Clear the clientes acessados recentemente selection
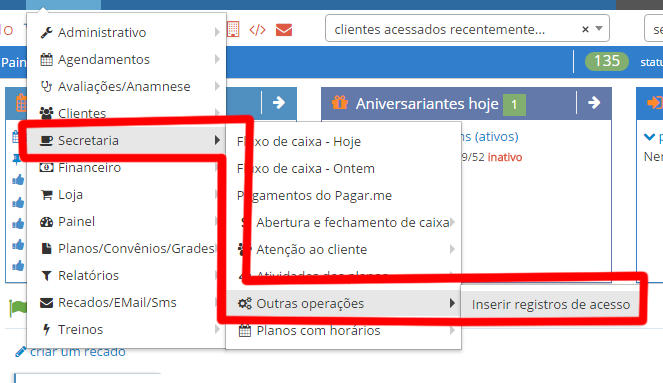Viewport: 663px width, 383px height. [x=585, y=29]
